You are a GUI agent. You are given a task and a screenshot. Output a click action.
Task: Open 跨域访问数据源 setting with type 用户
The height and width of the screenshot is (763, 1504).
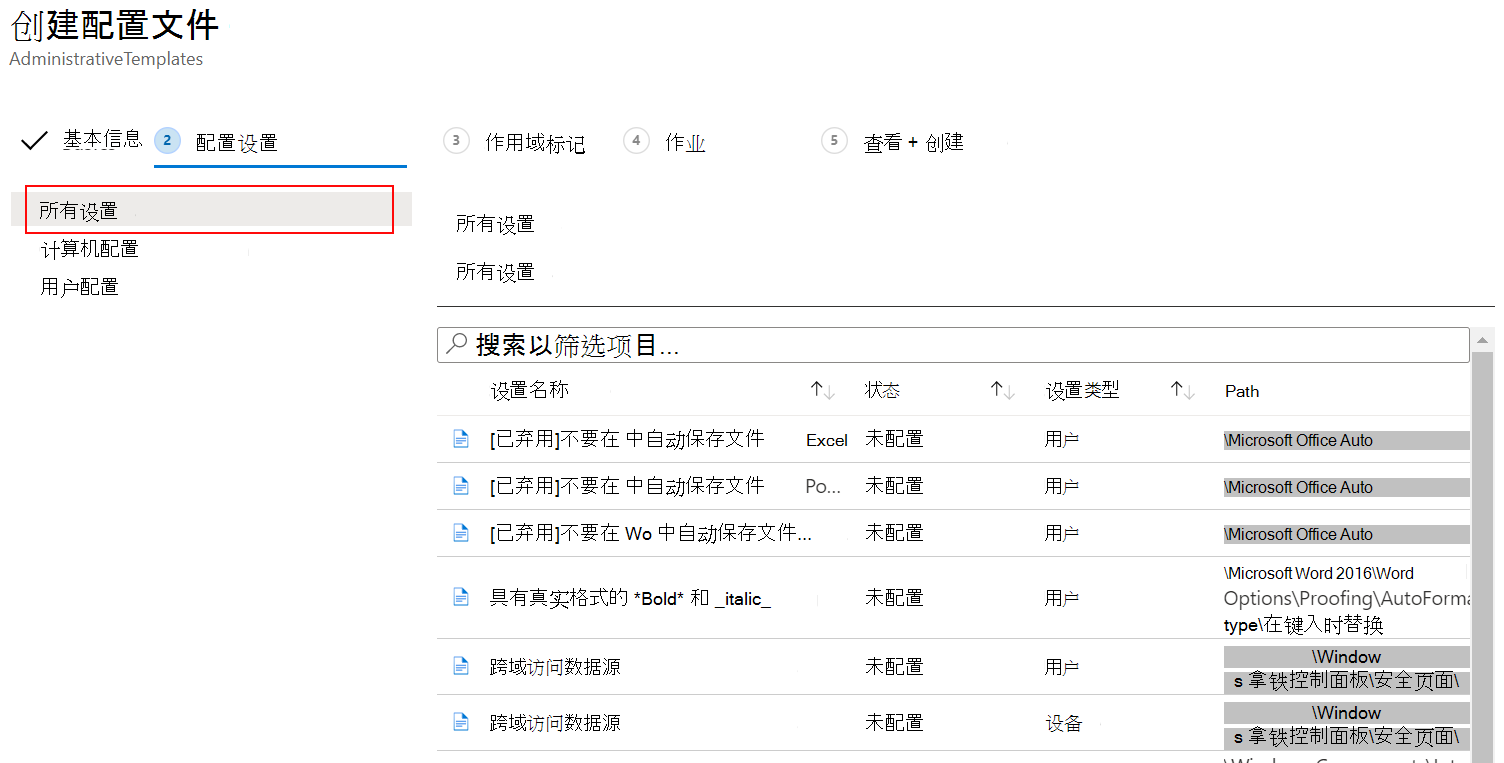[555, 666]
